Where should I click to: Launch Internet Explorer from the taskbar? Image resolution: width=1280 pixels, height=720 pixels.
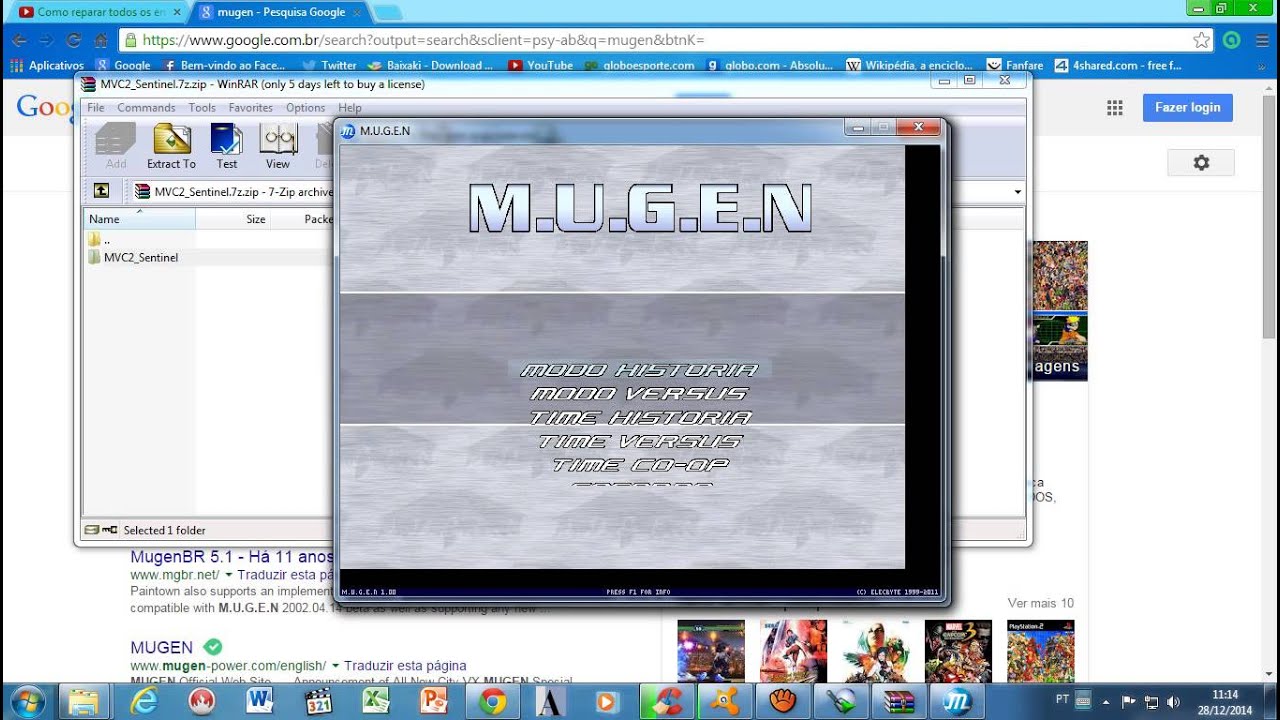click(144, 702)
